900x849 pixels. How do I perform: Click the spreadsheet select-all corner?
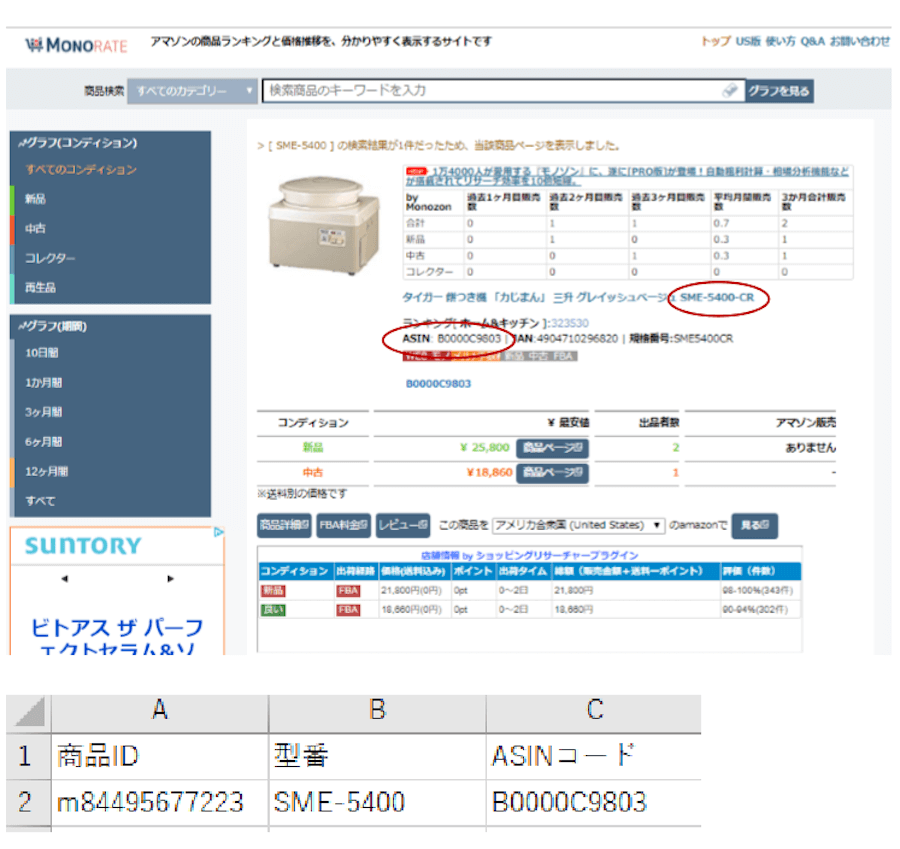coord(29,714)
